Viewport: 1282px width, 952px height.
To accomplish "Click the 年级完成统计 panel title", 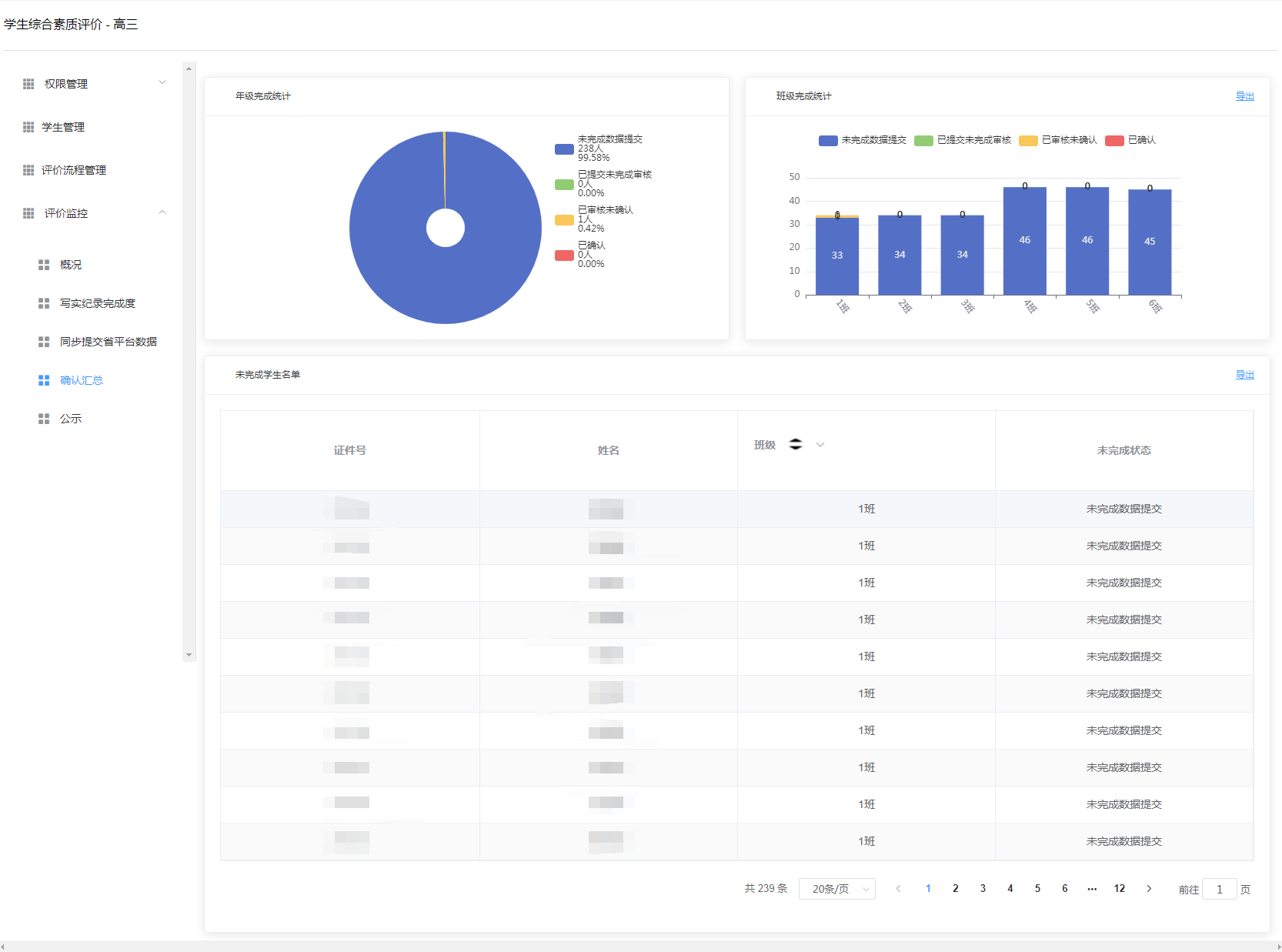I will point(263,96).
